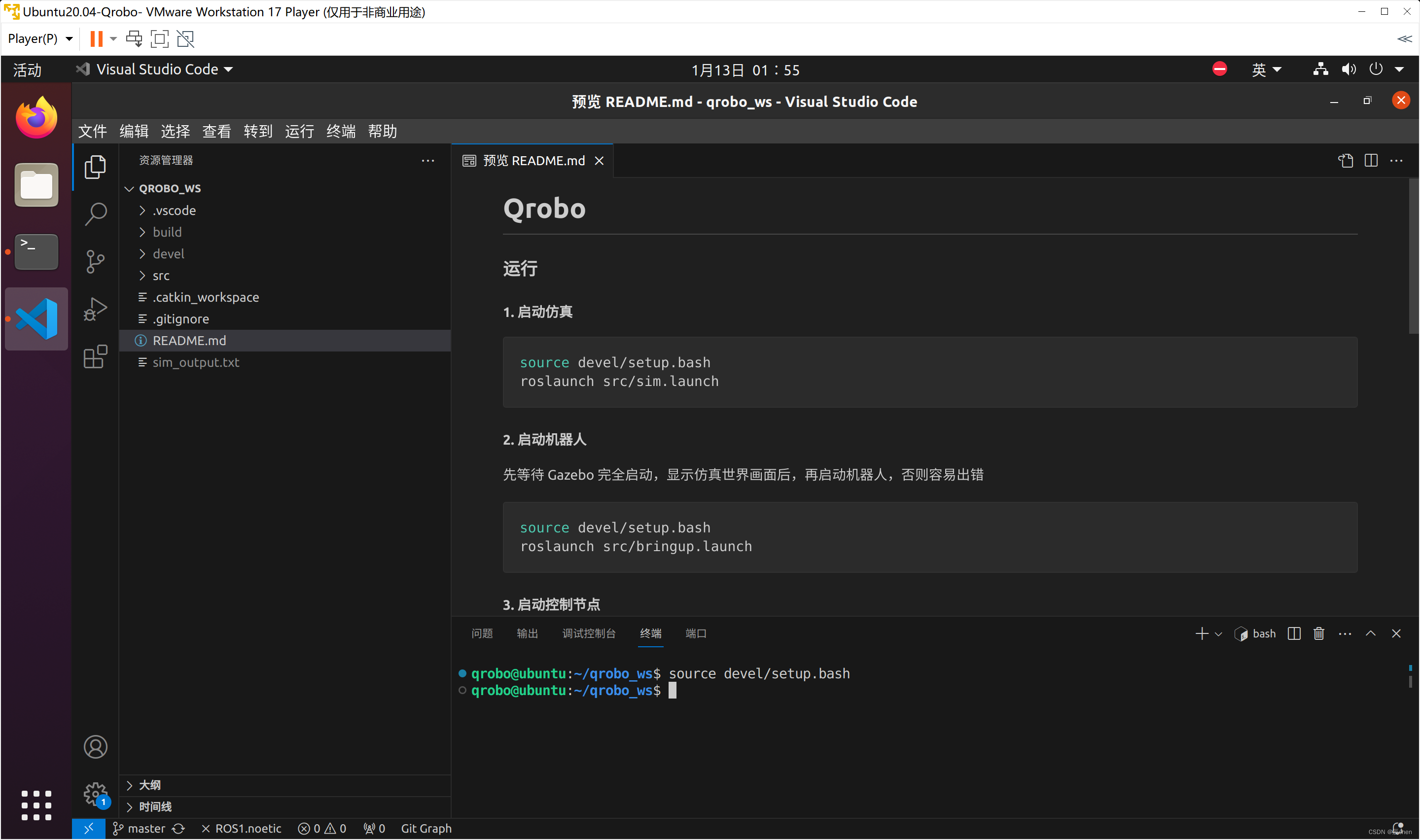Image resolution: width=1420 pixels, height=840 pixels.
Task: Close the README.md preview tab
Action: point(600,161)
